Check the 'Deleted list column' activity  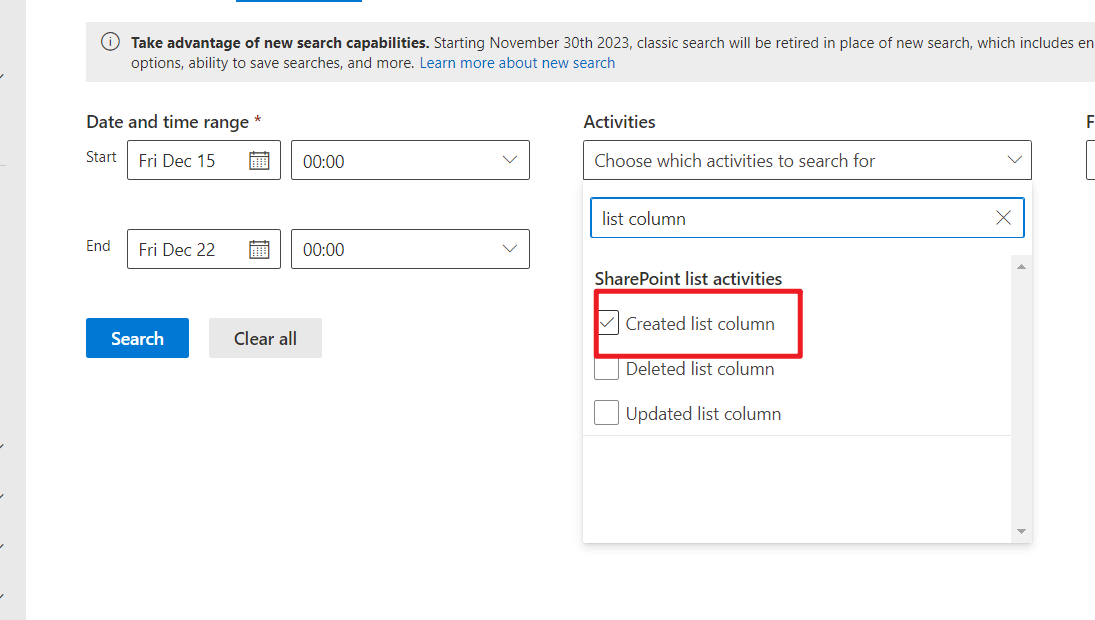pos(606,368)
